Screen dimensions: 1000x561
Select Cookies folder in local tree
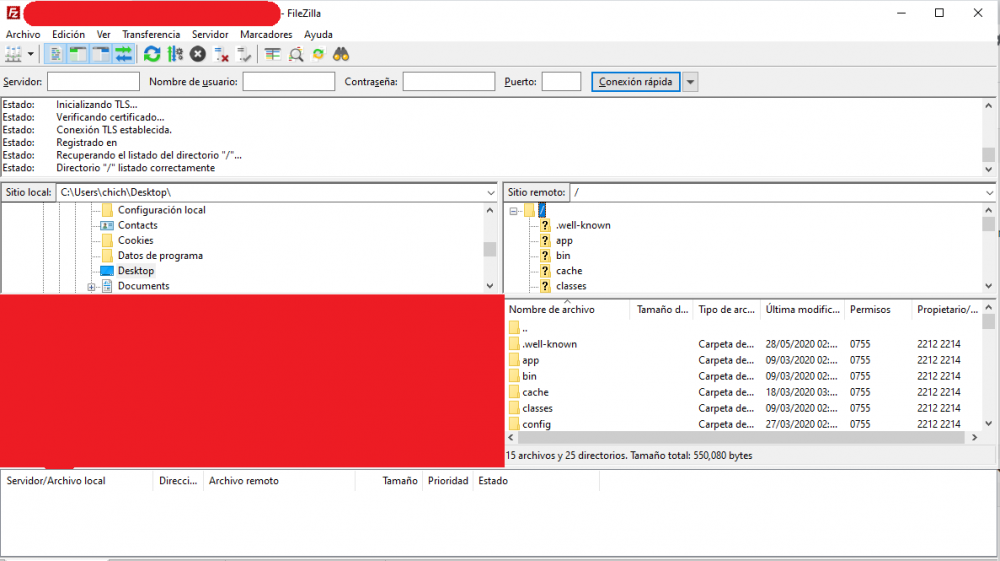point(135,240)
